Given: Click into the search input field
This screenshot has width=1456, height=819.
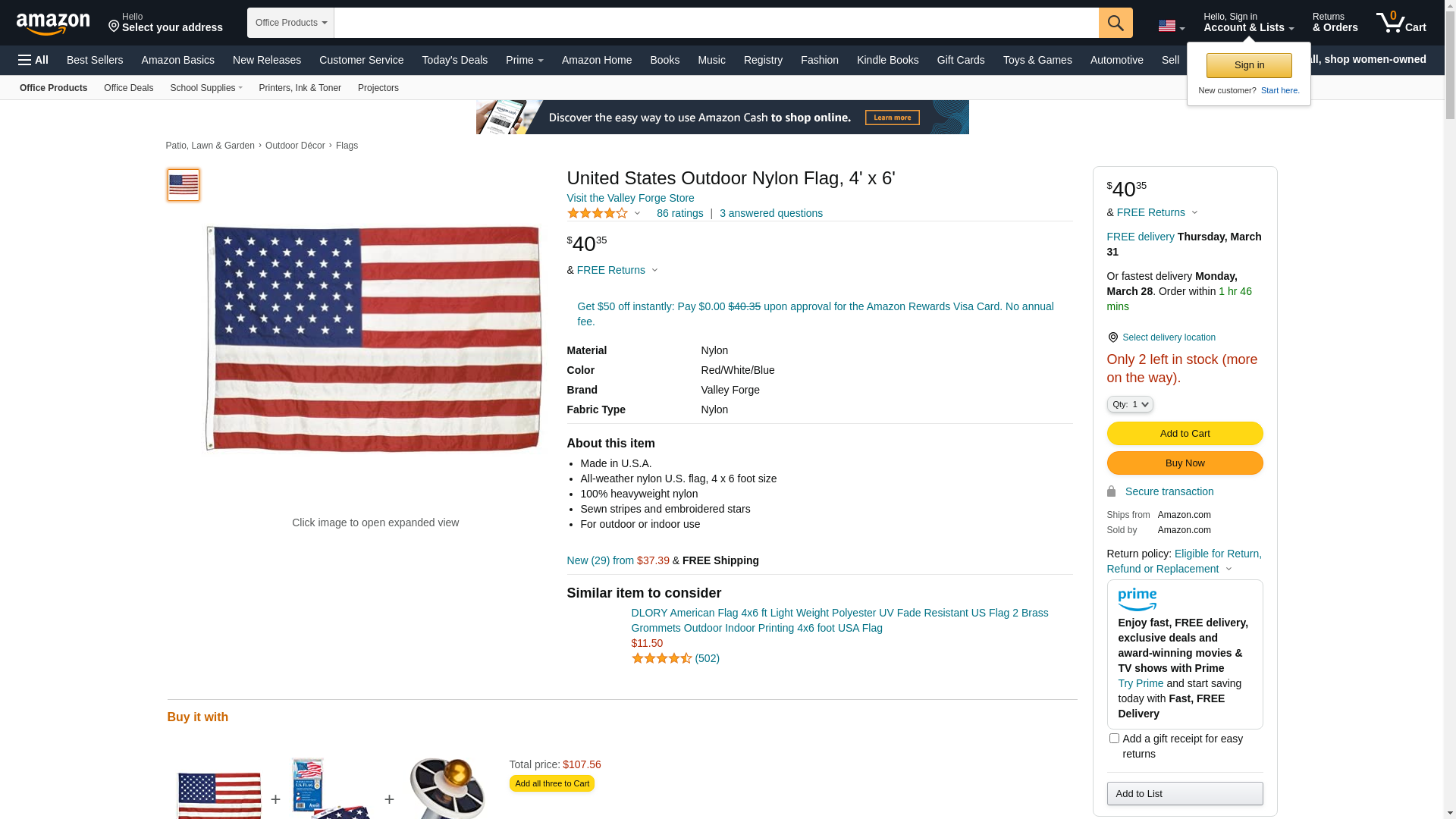Looking at the screenshot, I should click(716, 23).
